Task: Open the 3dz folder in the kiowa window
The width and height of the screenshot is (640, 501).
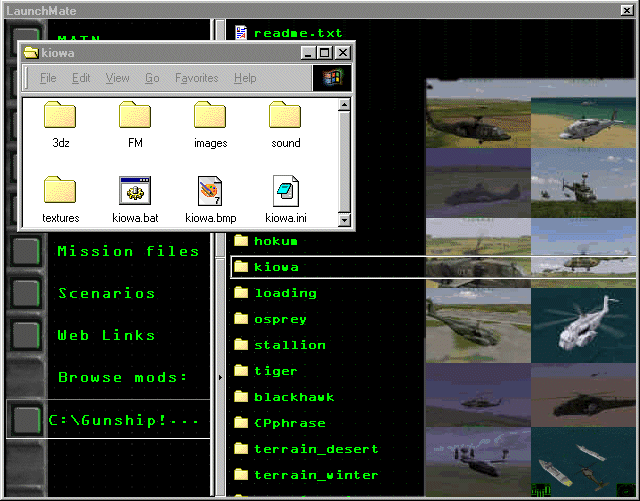Action: pos(60,115)
